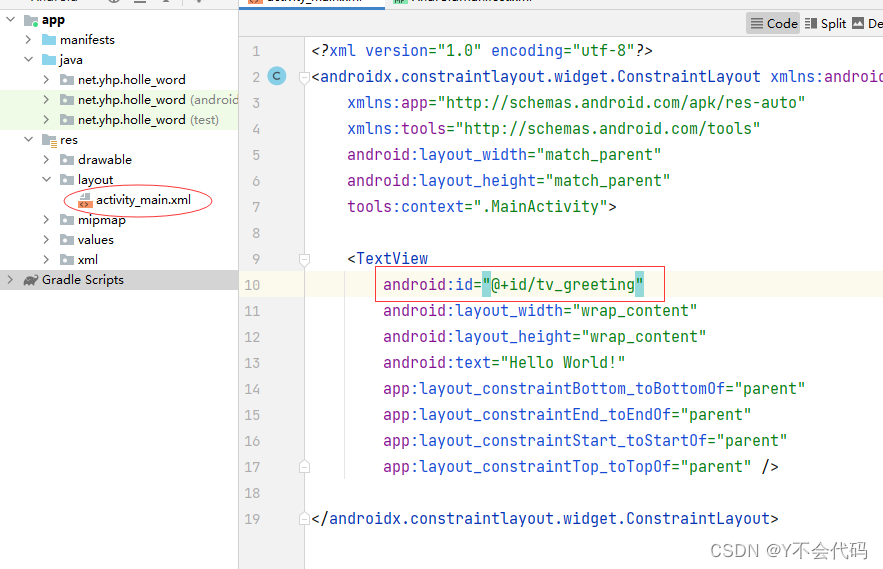Click line number 13 in the gutter
This screenshot has width=883, height=569.
coord(252,363)
